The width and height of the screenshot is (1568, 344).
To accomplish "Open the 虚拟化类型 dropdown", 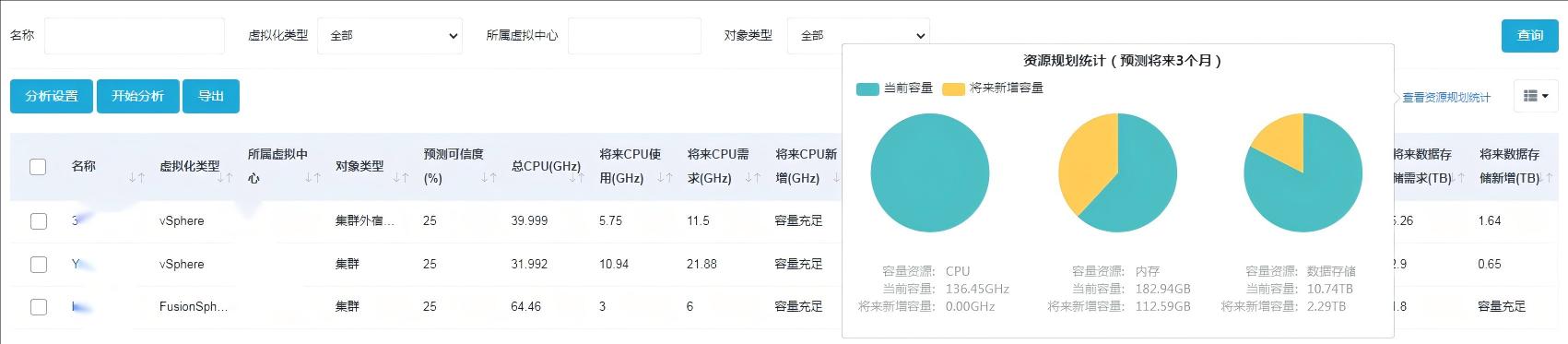I will click(x=390, y=36).
